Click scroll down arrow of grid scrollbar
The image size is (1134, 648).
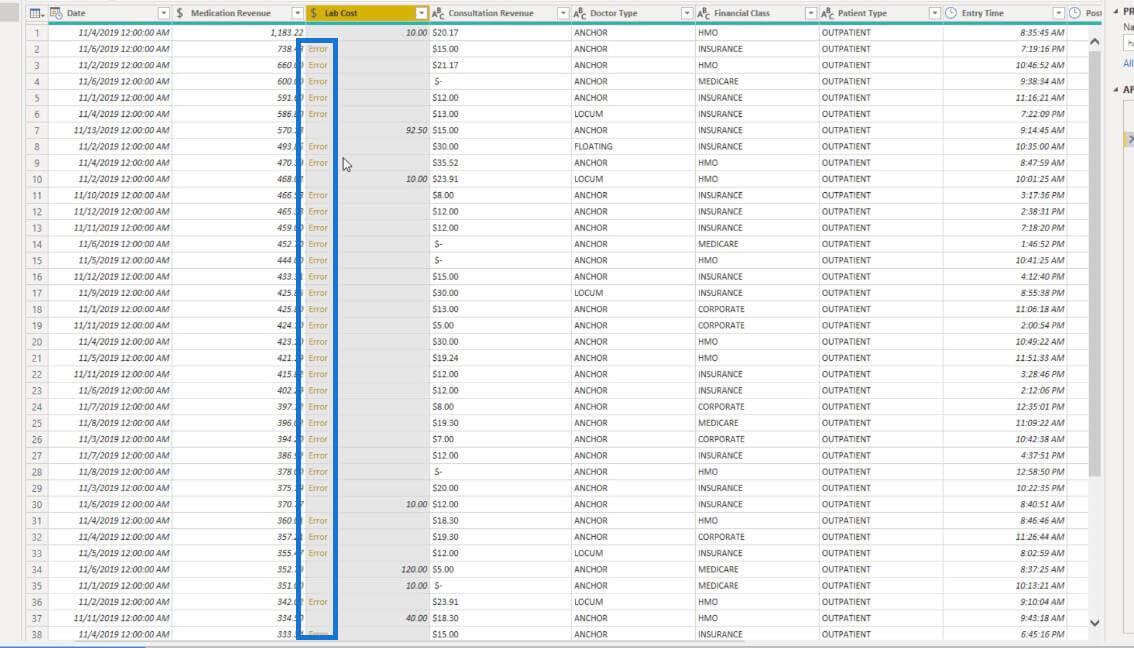click(x=1094, y=622)
